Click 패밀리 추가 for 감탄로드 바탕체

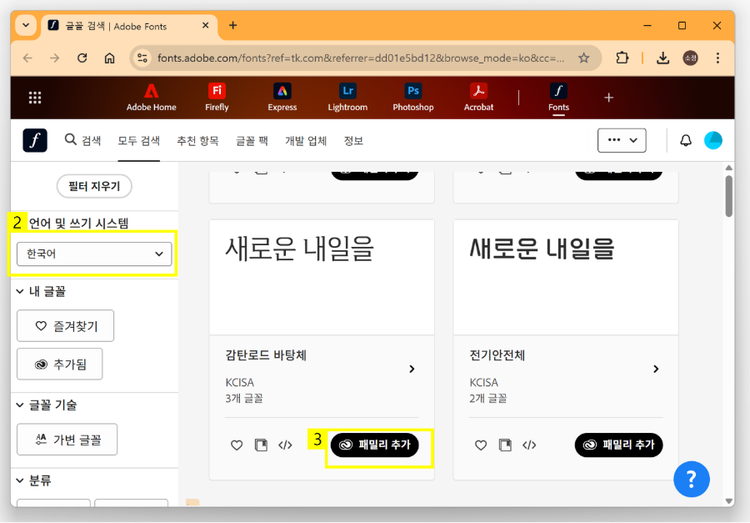click(375, 445)
